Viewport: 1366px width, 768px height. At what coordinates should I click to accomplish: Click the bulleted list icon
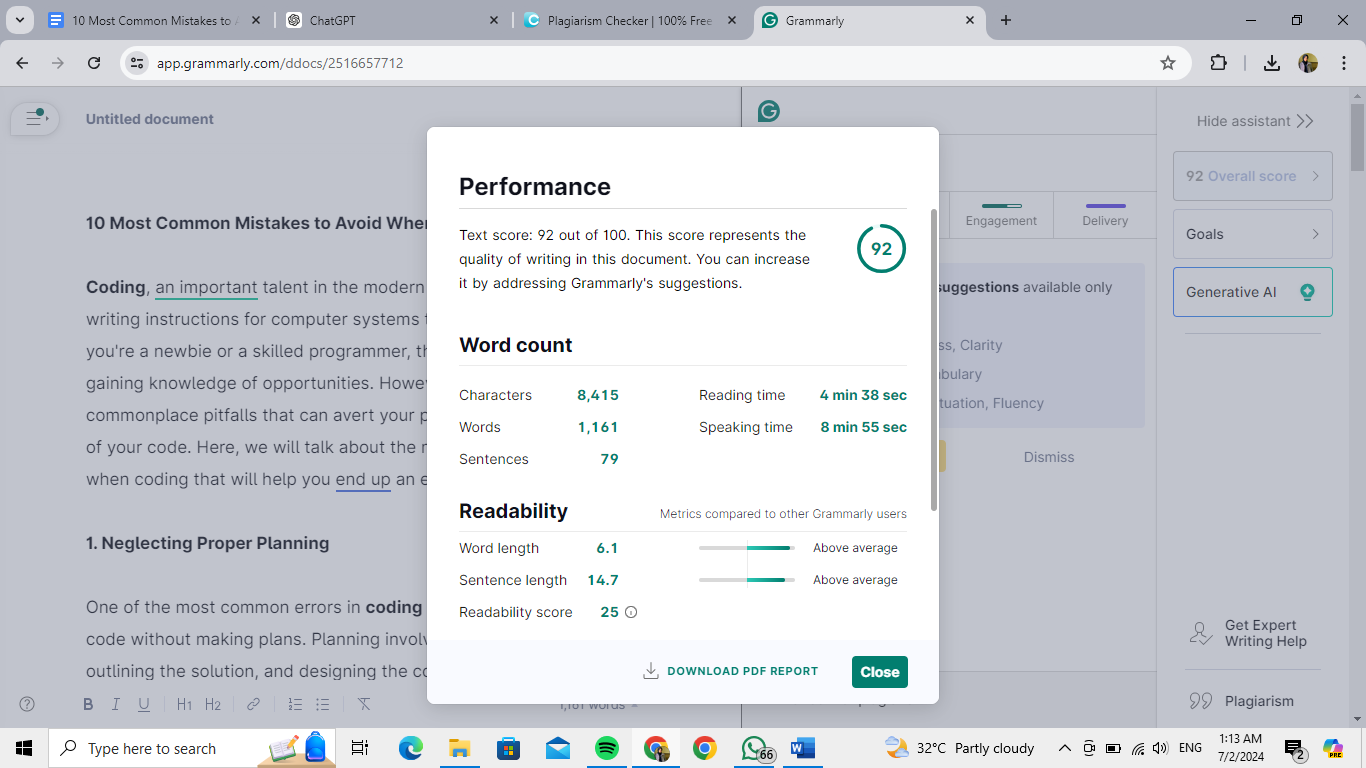[x=323, y=704]
